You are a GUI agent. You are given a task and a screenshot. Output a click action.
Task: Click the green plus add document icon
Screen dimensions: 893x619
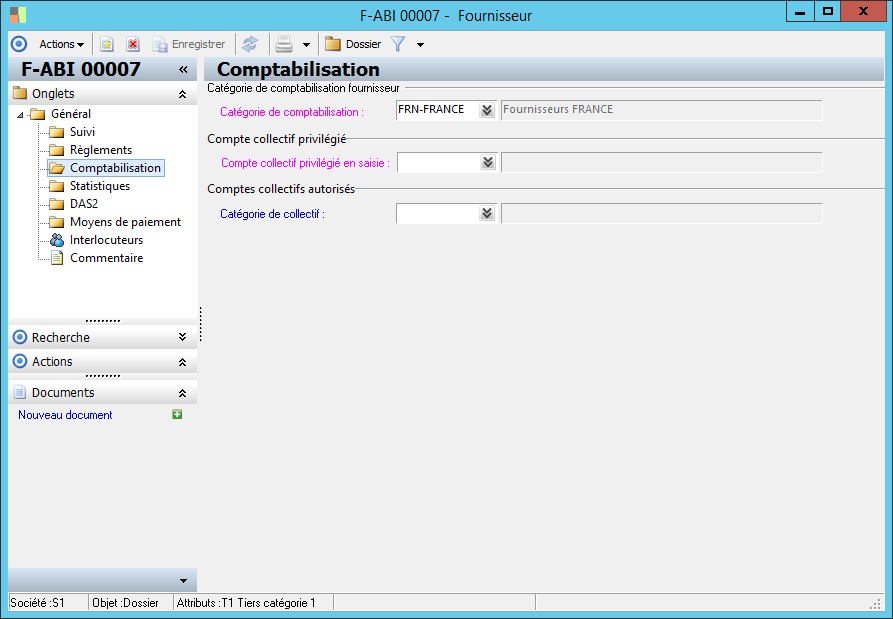click(177, 415)
